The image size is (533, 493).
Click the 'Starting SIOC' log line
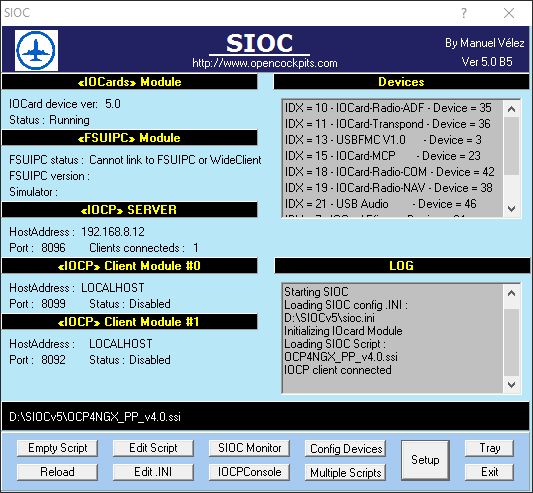[x=316, y=292]
